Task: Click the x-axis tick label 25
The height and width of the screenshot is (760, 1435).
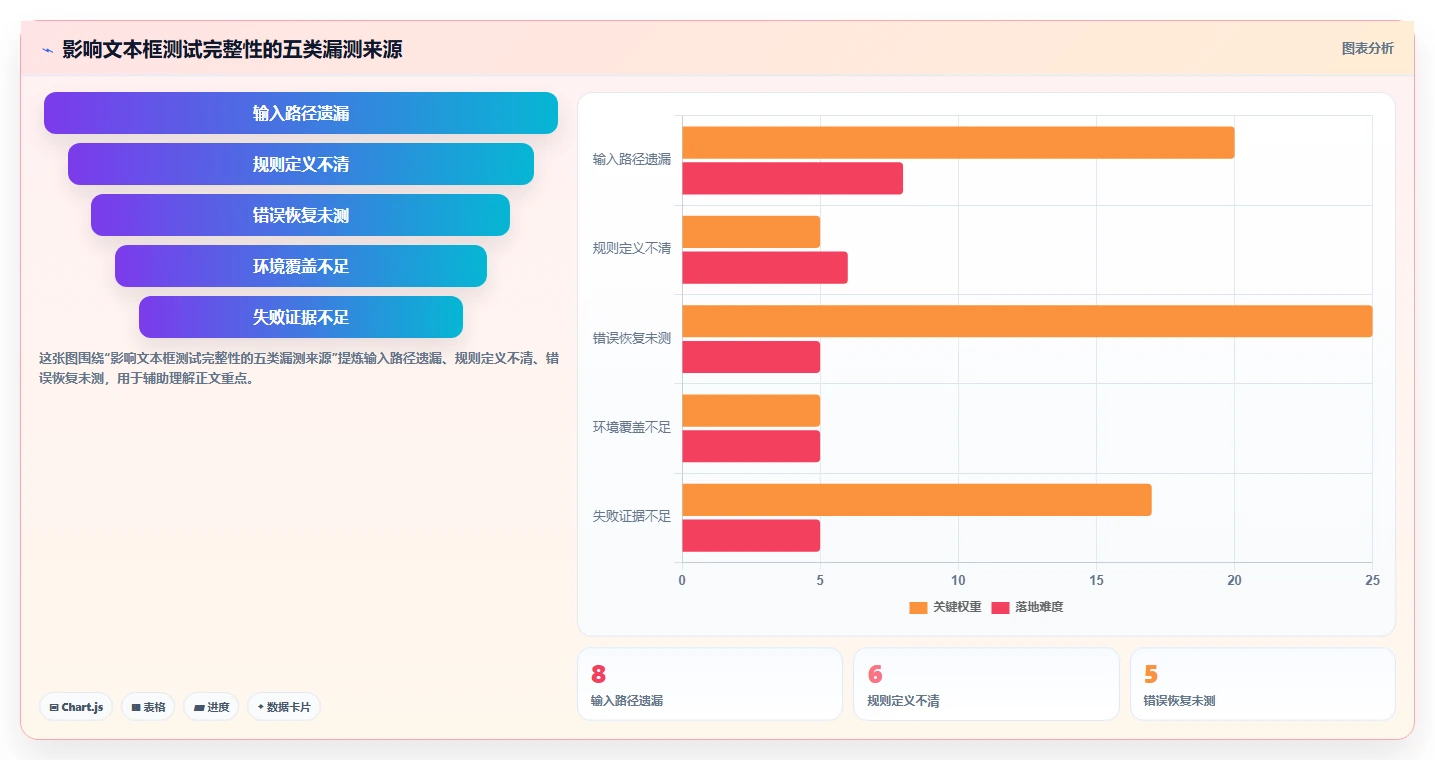Action: [x=1372, y=580]
